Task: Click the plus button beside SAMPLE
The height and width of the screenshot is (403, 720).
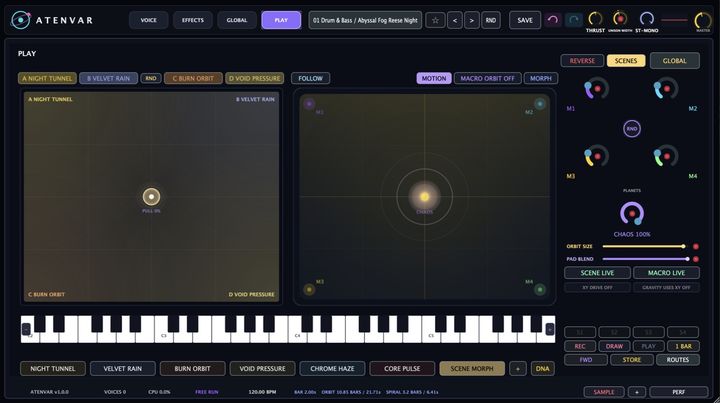Action: (x=636, y=392)
